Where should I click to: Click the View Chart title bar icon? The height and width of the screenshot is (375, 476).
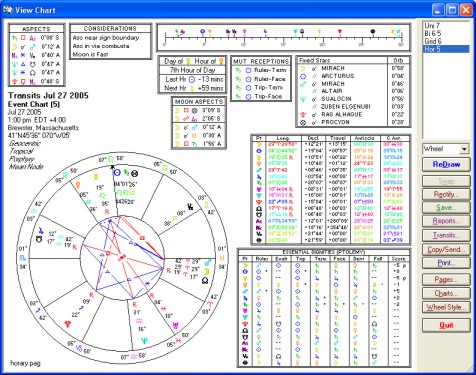click(8, 10)
